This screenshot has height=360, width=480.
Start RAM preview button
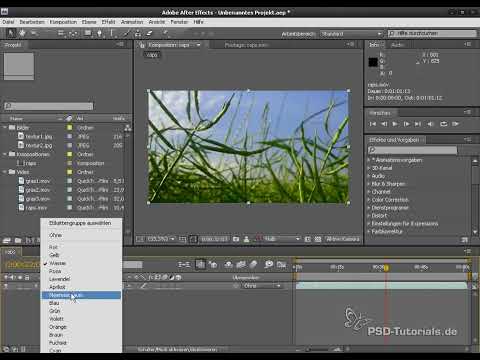coord(455,124)
